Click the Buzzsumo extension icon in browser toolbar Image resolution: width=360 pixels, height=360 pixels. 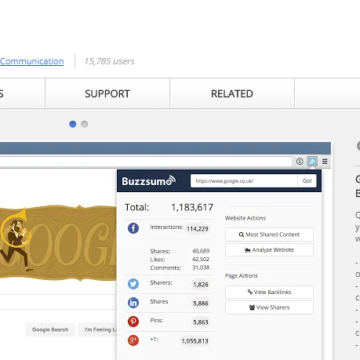point(312,162)
